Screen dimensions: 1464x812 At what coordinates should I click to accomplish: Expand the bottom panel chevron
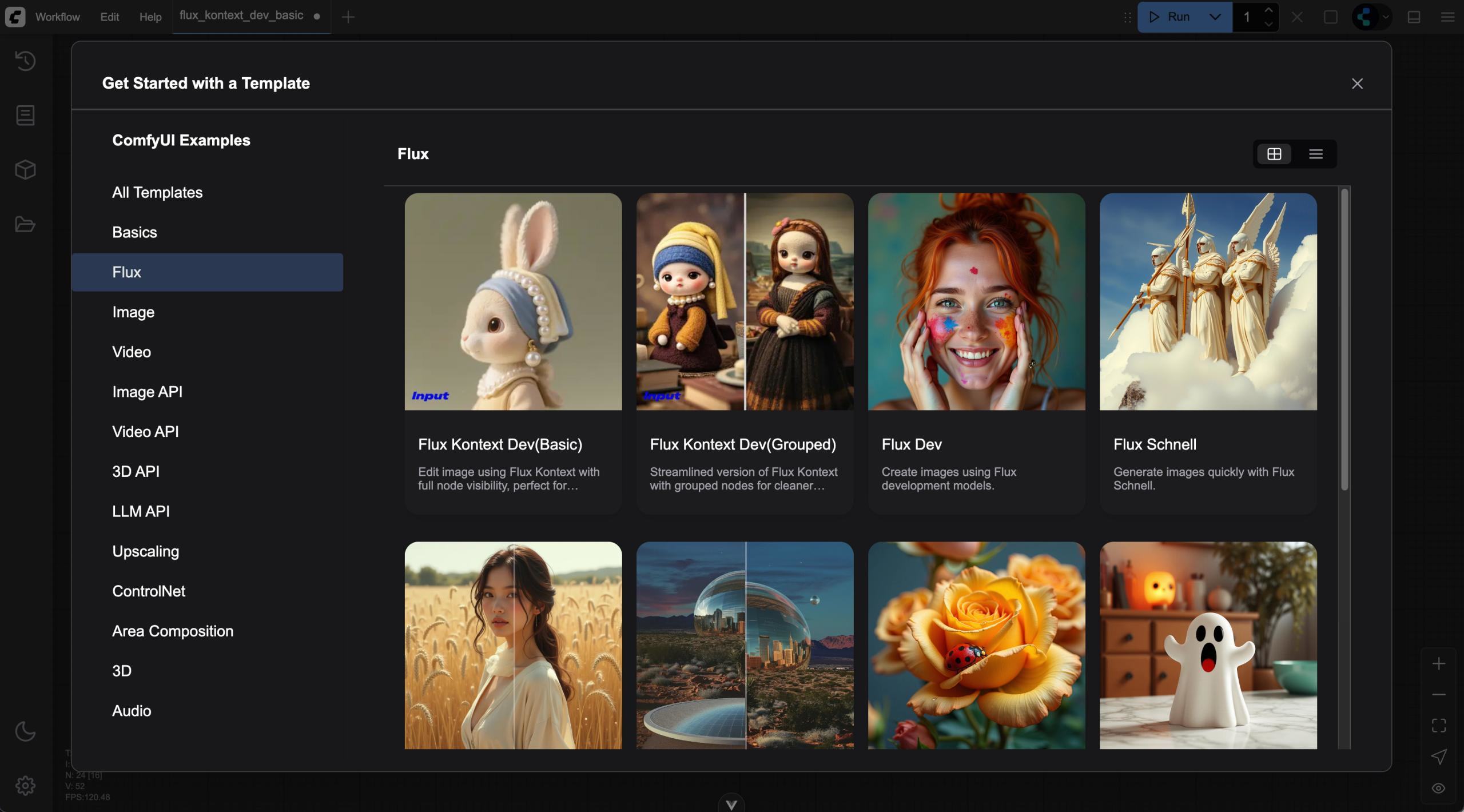(731, 805)
